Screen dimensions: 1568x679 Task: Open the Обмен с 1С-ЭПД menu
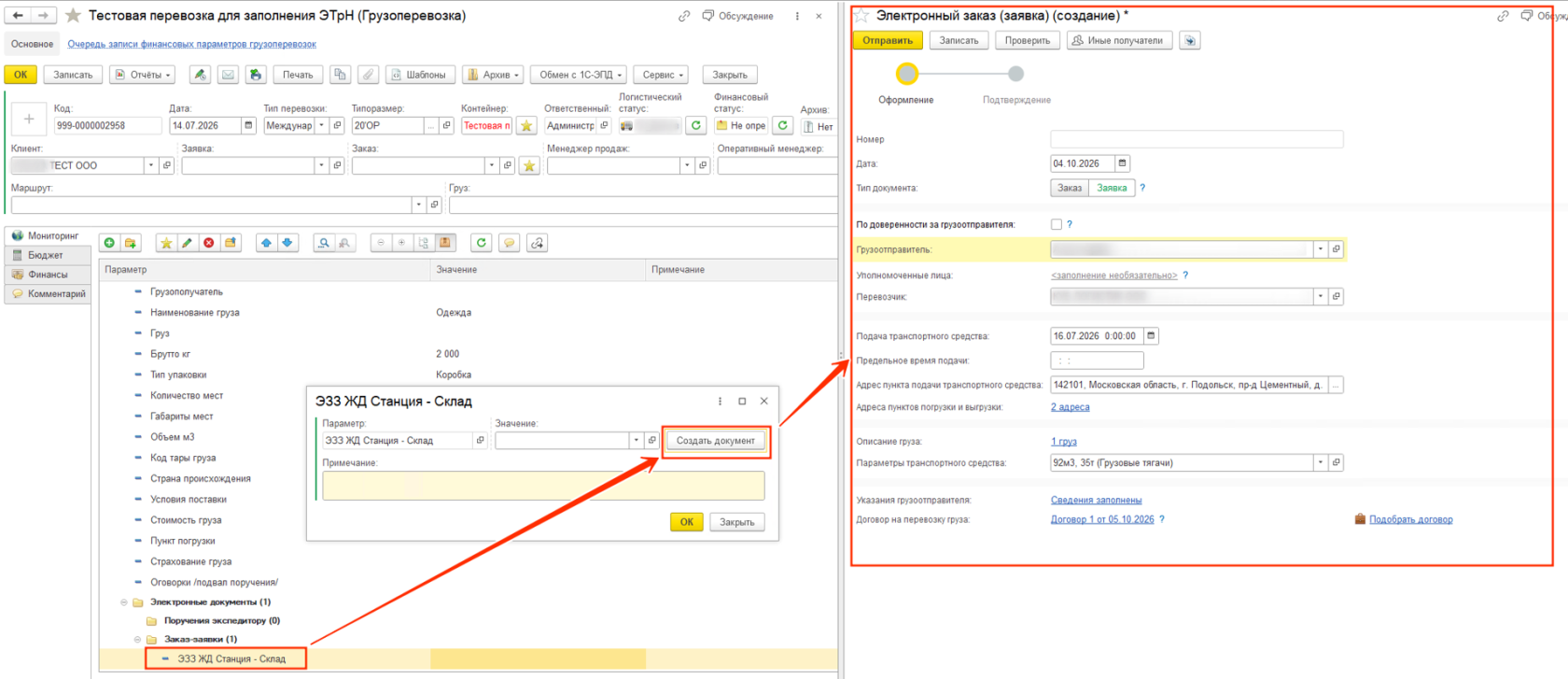pyautogui.click(x=581, y=75)
